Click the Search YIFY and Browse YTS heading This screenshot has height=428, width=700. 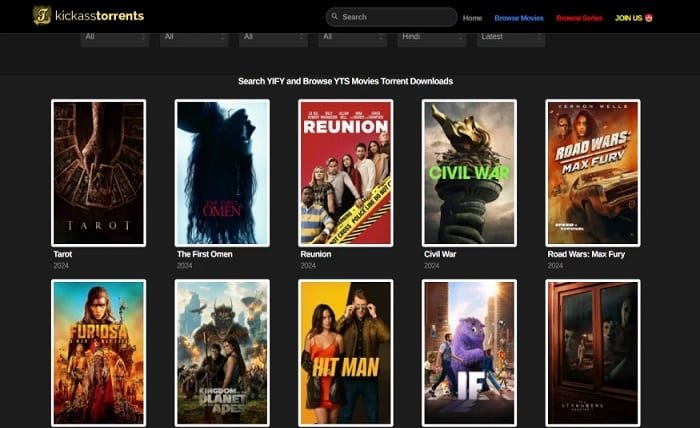[x=346, y=81]
